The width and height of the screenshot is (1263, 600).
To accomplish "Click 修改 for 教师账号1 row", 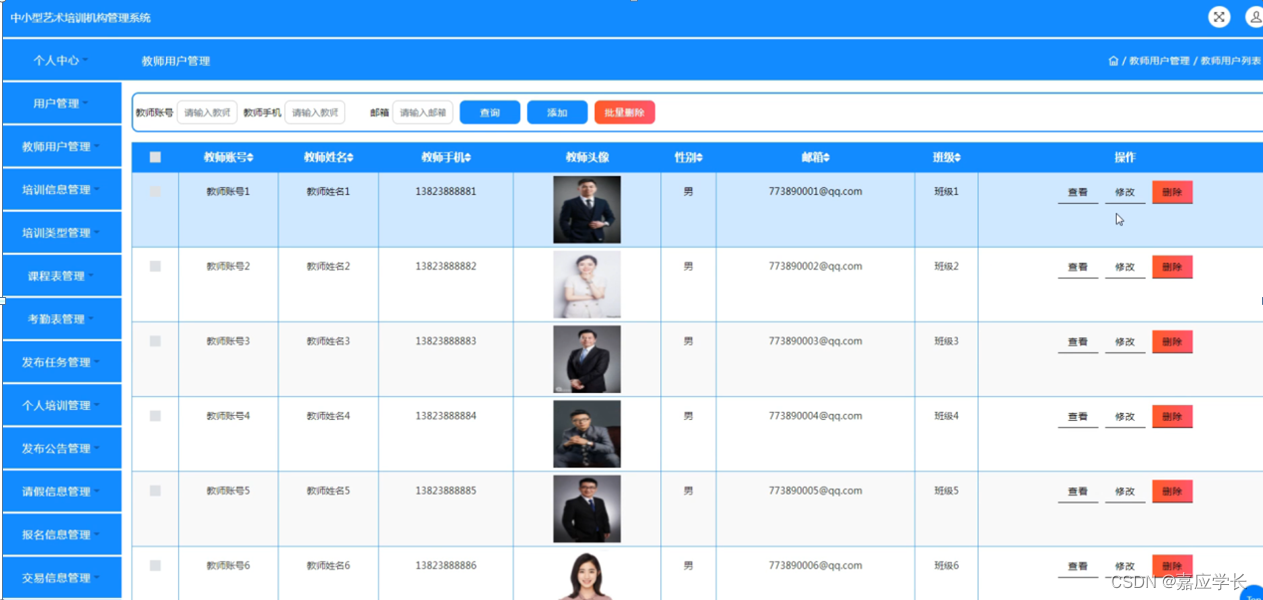I will 1125,192.
